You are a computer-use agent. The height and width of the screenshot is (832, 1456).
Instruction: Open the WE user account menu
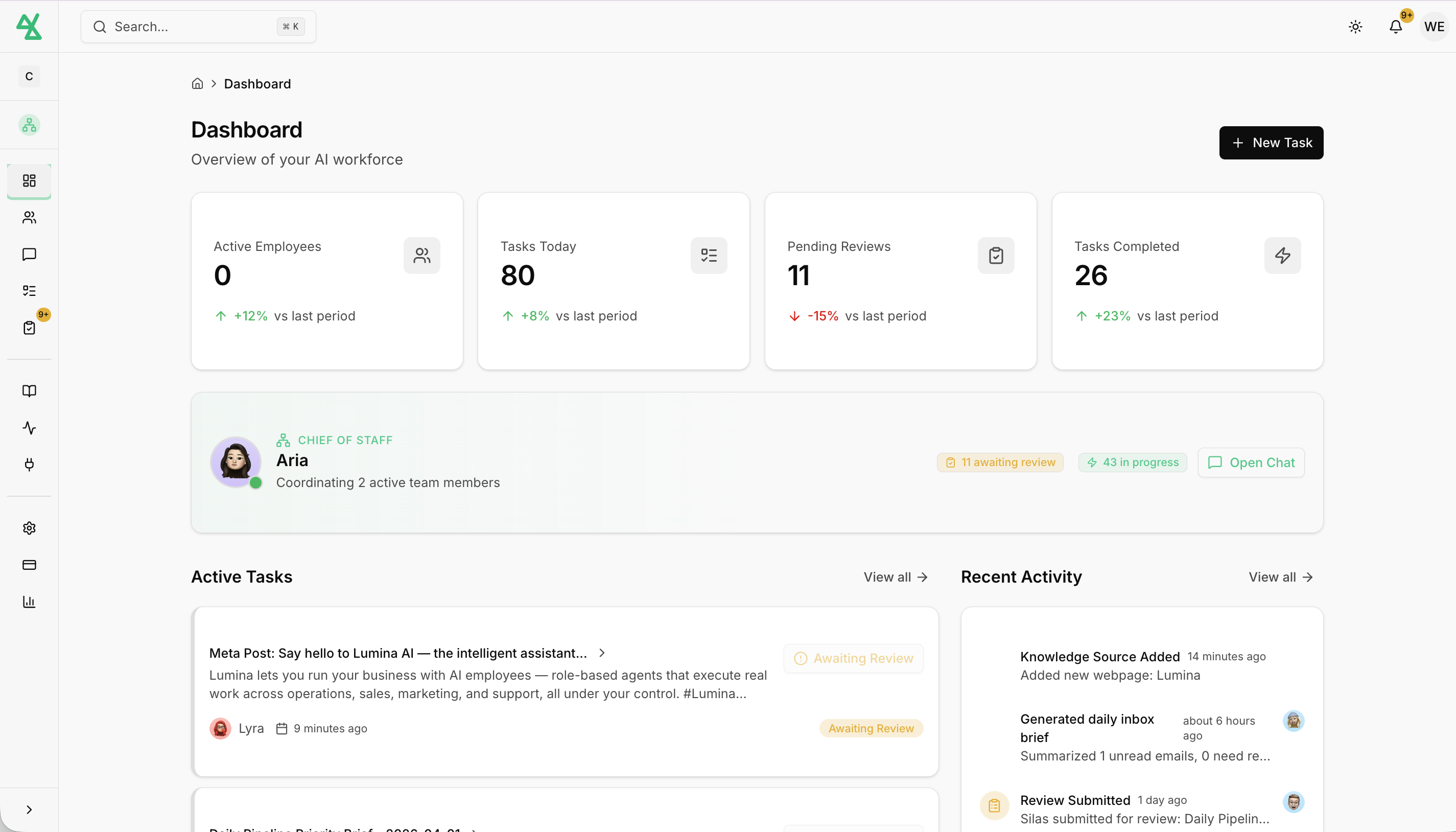[x=1434, y=26]
